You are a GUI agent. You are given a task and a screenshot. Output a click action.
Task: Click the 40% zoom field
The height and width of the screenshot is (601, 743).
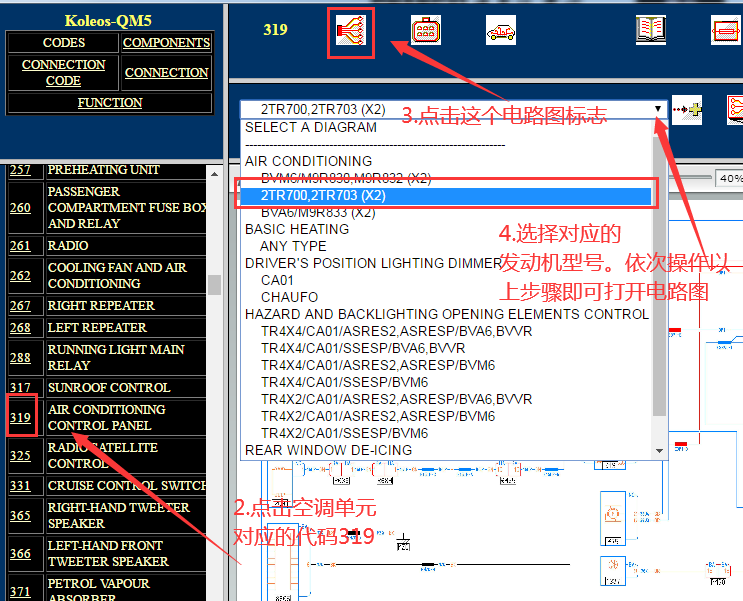point(730,178)
